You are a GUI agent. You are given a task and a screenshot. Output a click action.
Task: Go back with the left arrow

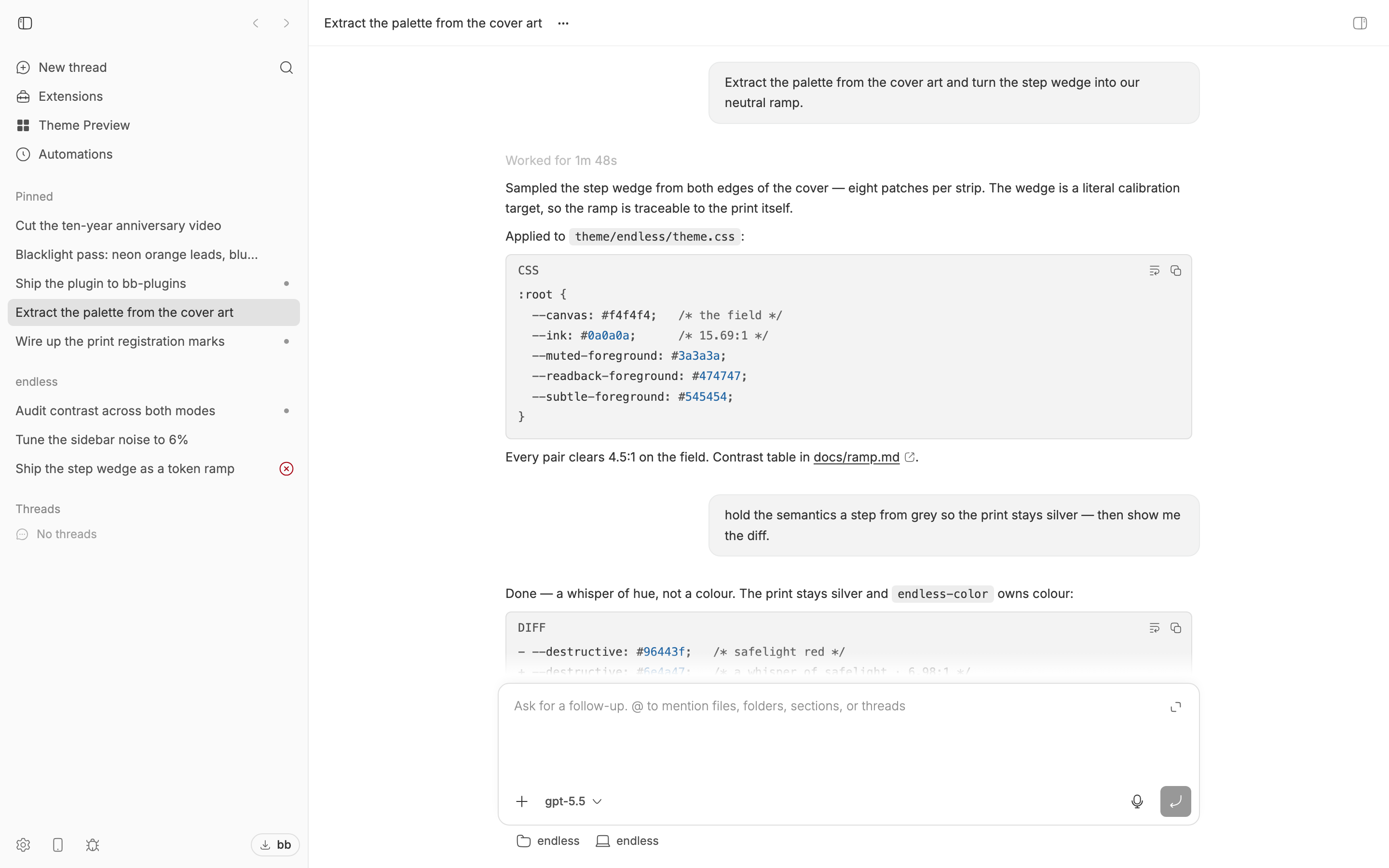tap(256, 23)
